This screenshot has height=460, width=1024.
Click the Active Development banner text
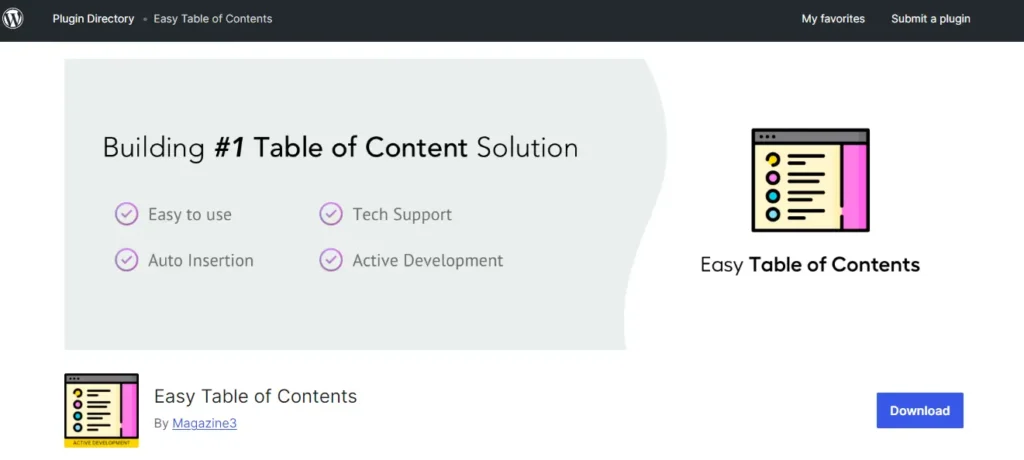(428, 260)
